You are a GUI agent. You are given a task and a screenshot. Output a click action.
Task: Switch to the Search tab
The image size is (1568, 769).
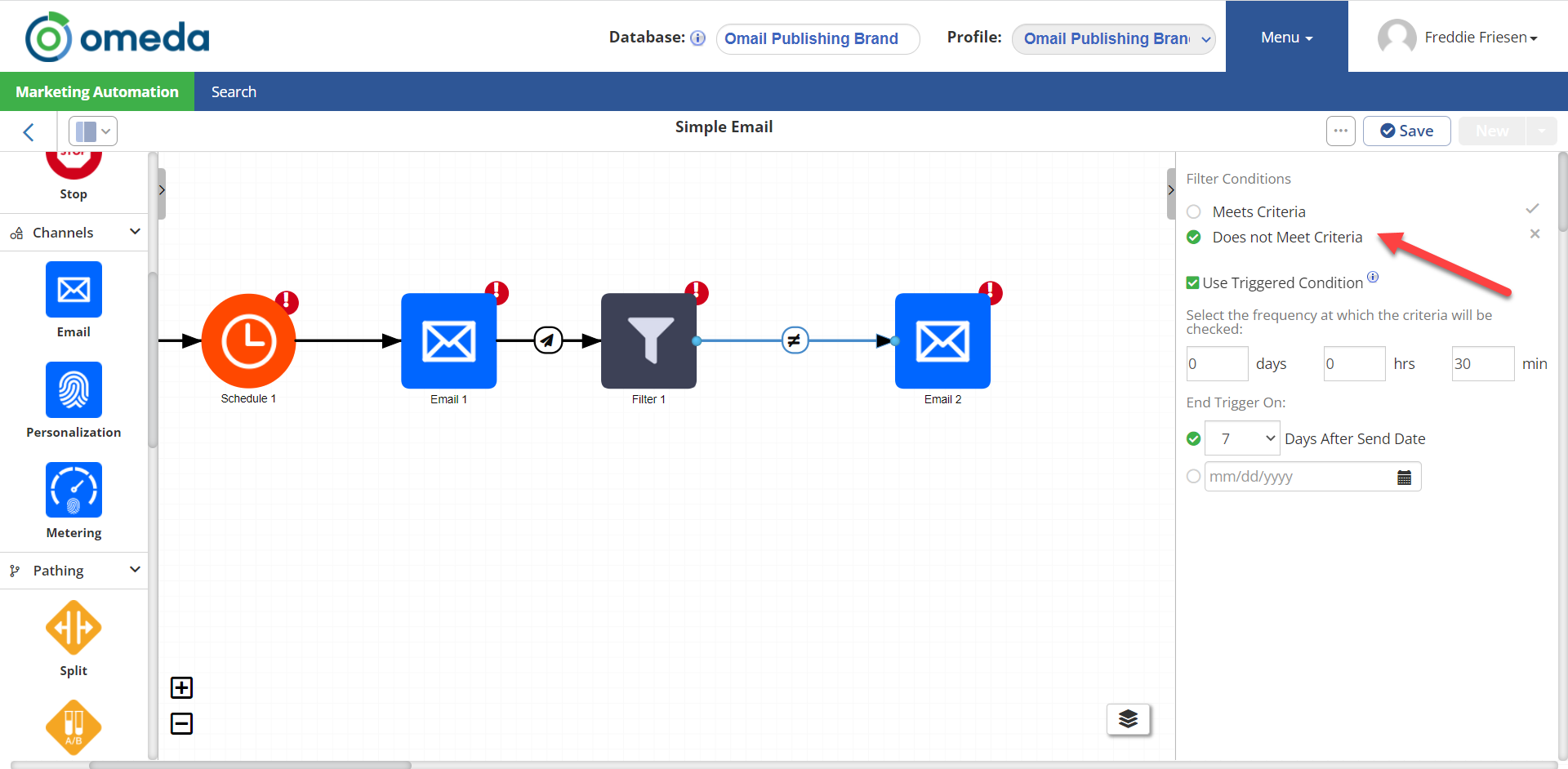click(x=234, y=91)
